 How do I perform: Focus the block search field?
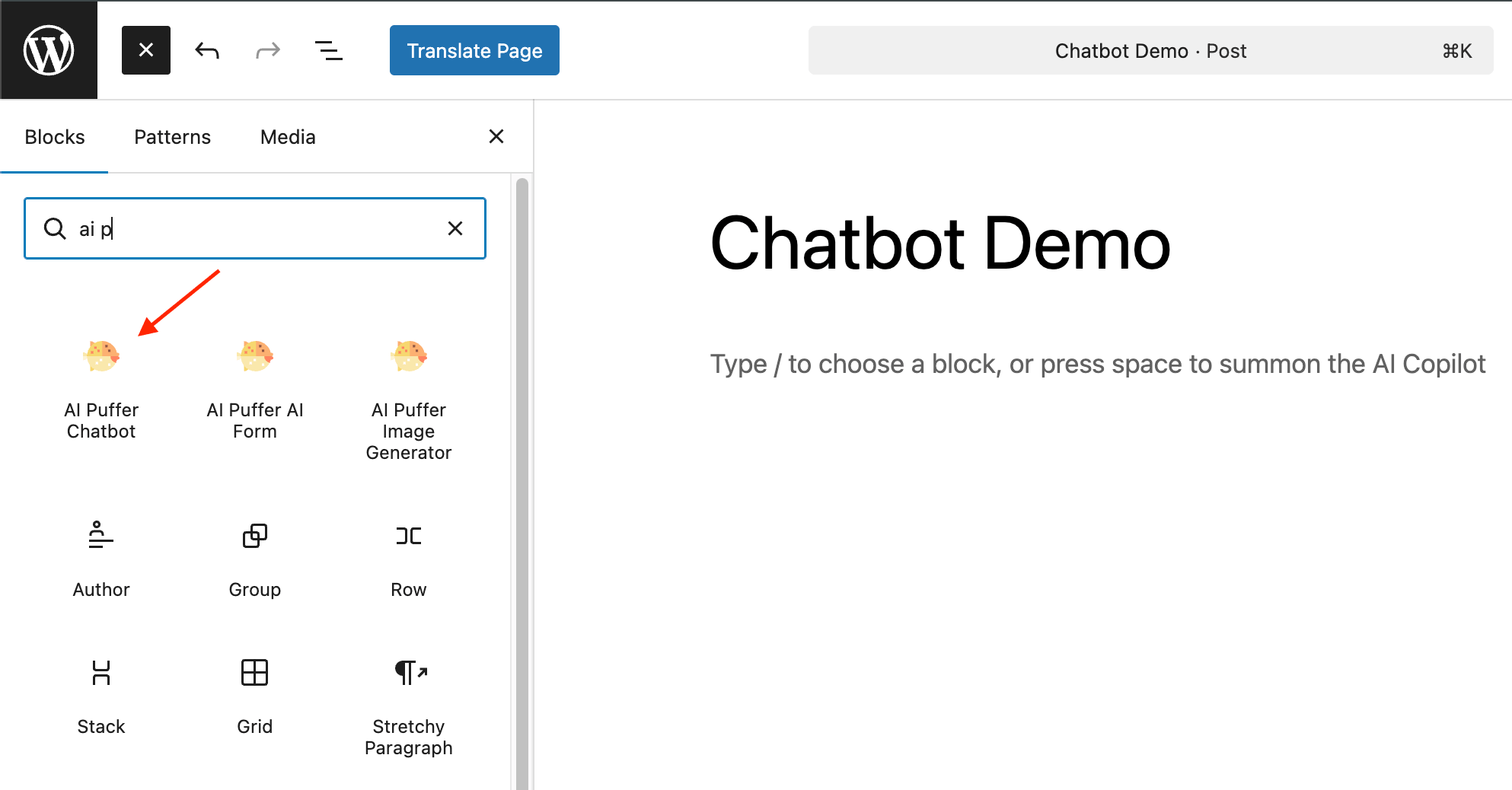coord(255,228)
